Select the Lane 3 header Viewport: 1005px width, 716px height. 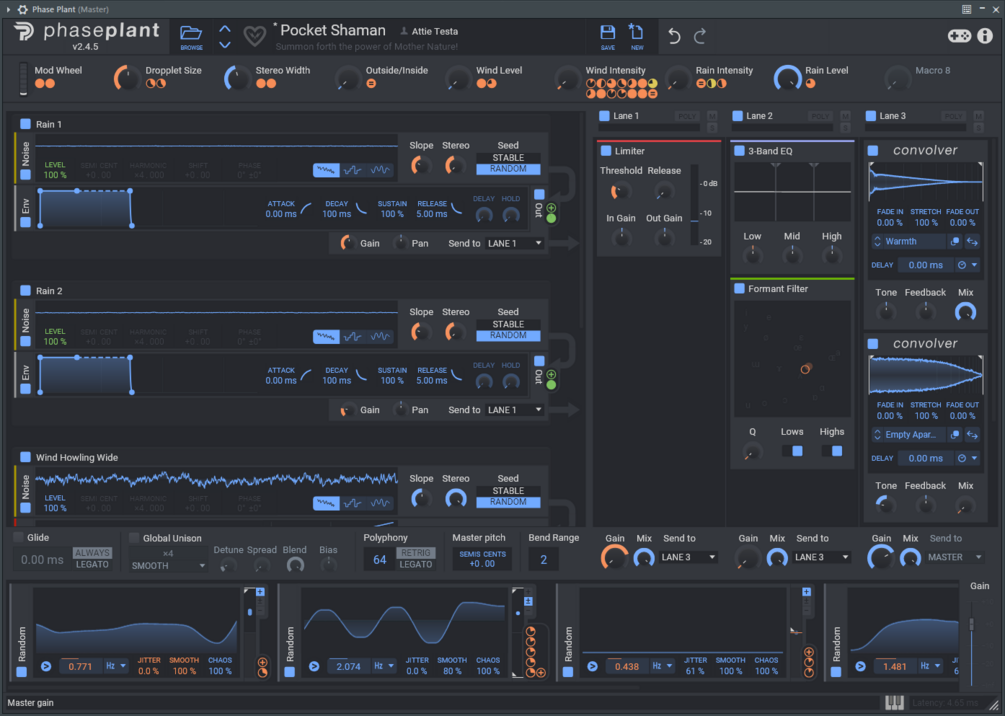click(892, 116)
